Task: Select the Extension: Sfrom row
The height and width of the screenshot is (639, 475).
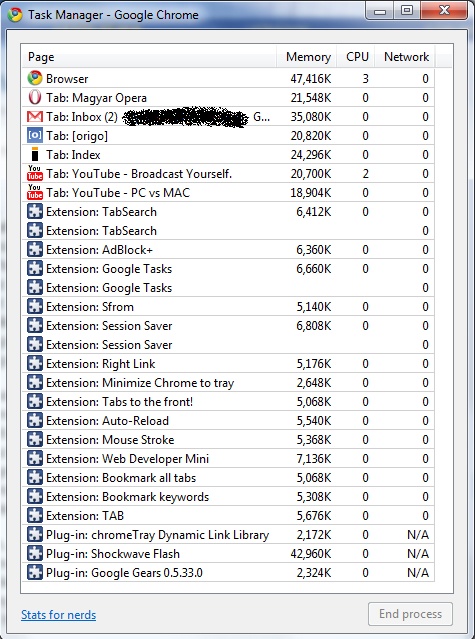Action: coord(228,306)
